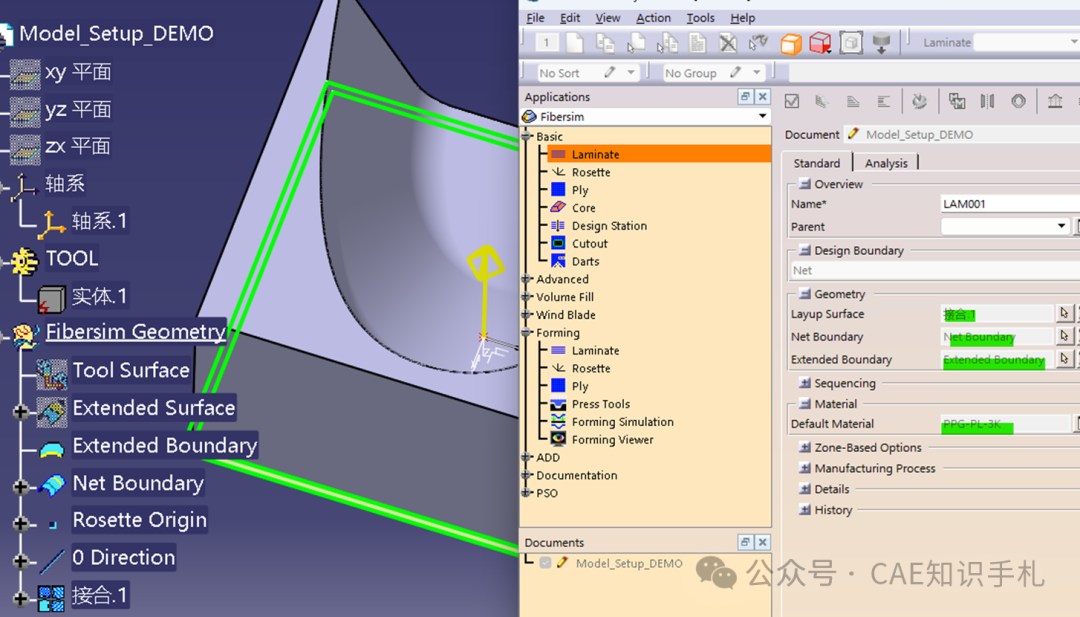Open the No Group dropdown
Screen dimensions: 1080x617
click(757, 72)
